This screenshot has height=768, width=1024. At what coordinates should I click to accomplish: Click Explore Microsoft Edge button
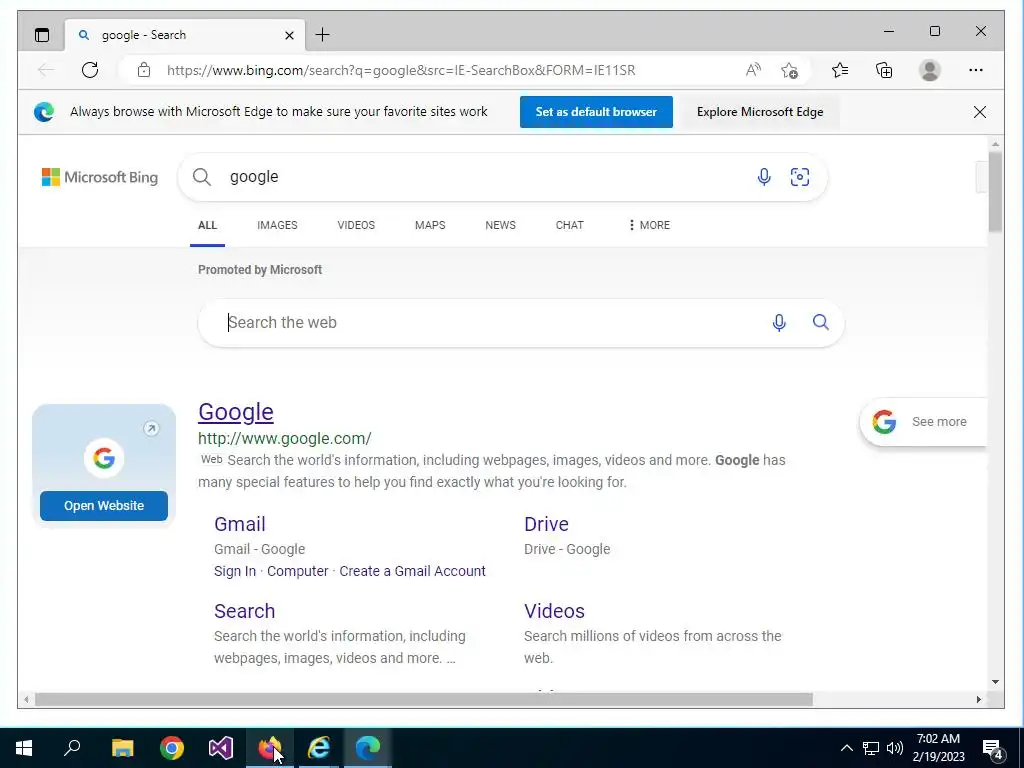pos(760,112)
